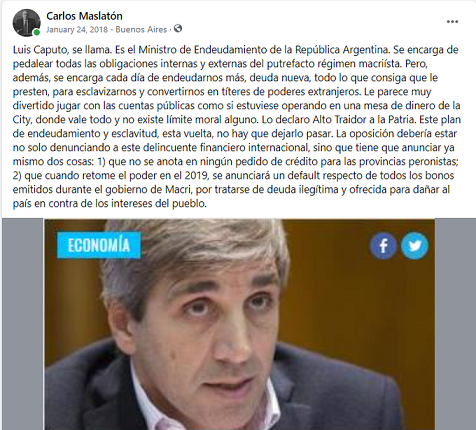Click the last line ending 'intereses del pueblo.'
This screenshot has width=476, height=430.
(x=110, y=203)
